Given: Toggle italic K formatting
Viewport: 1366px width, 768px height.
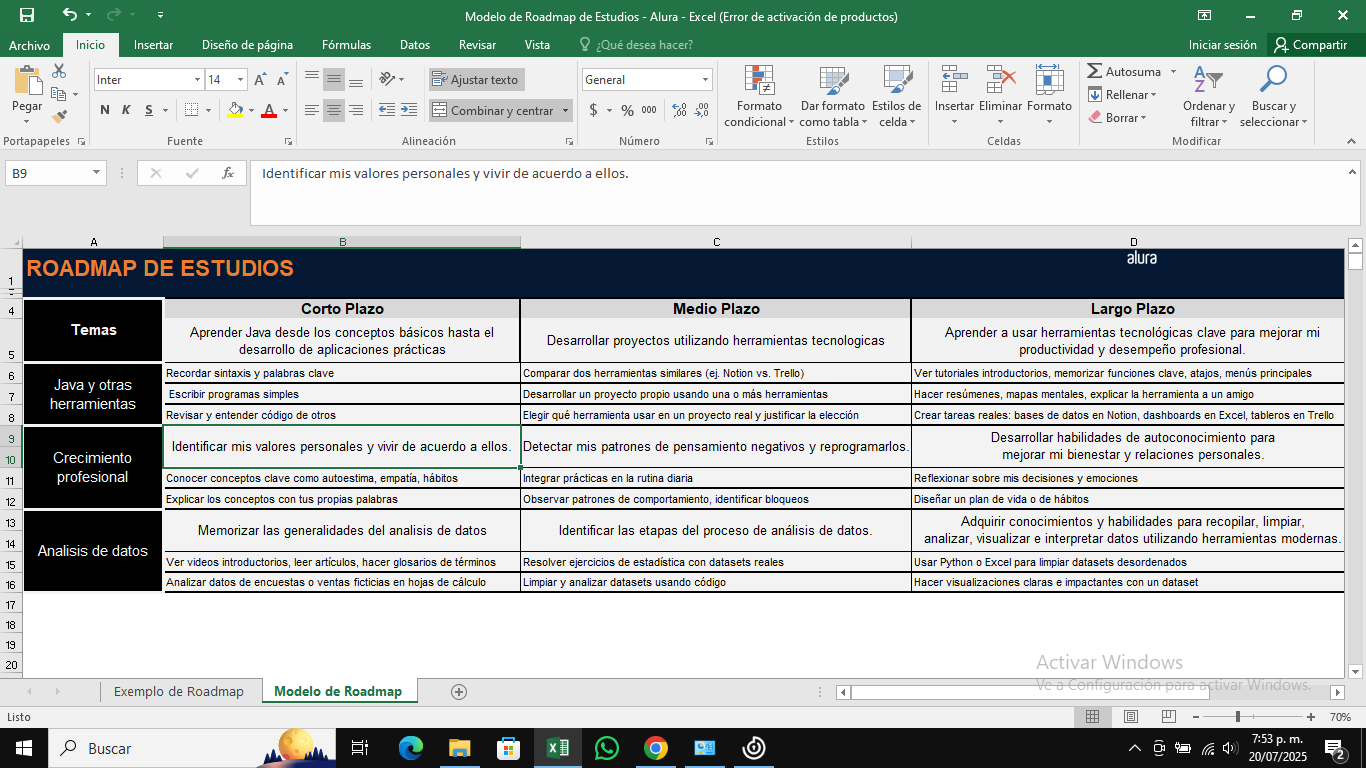Looking at the screenshot, I should [127, 110].
